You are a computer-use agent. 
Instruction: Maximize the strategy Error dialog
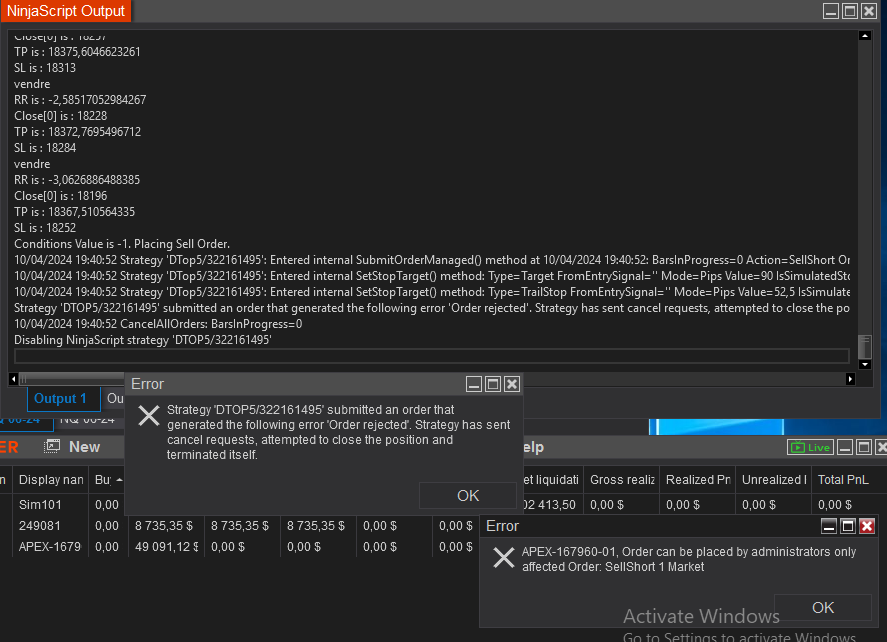click(493, 384)
